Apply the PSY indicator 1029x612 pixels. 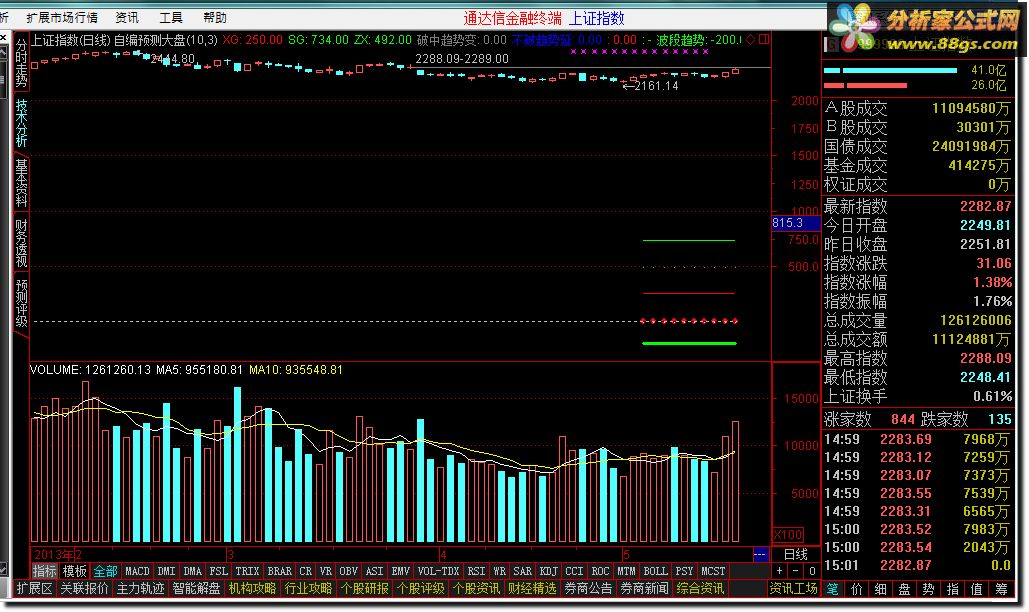(684, 571)
